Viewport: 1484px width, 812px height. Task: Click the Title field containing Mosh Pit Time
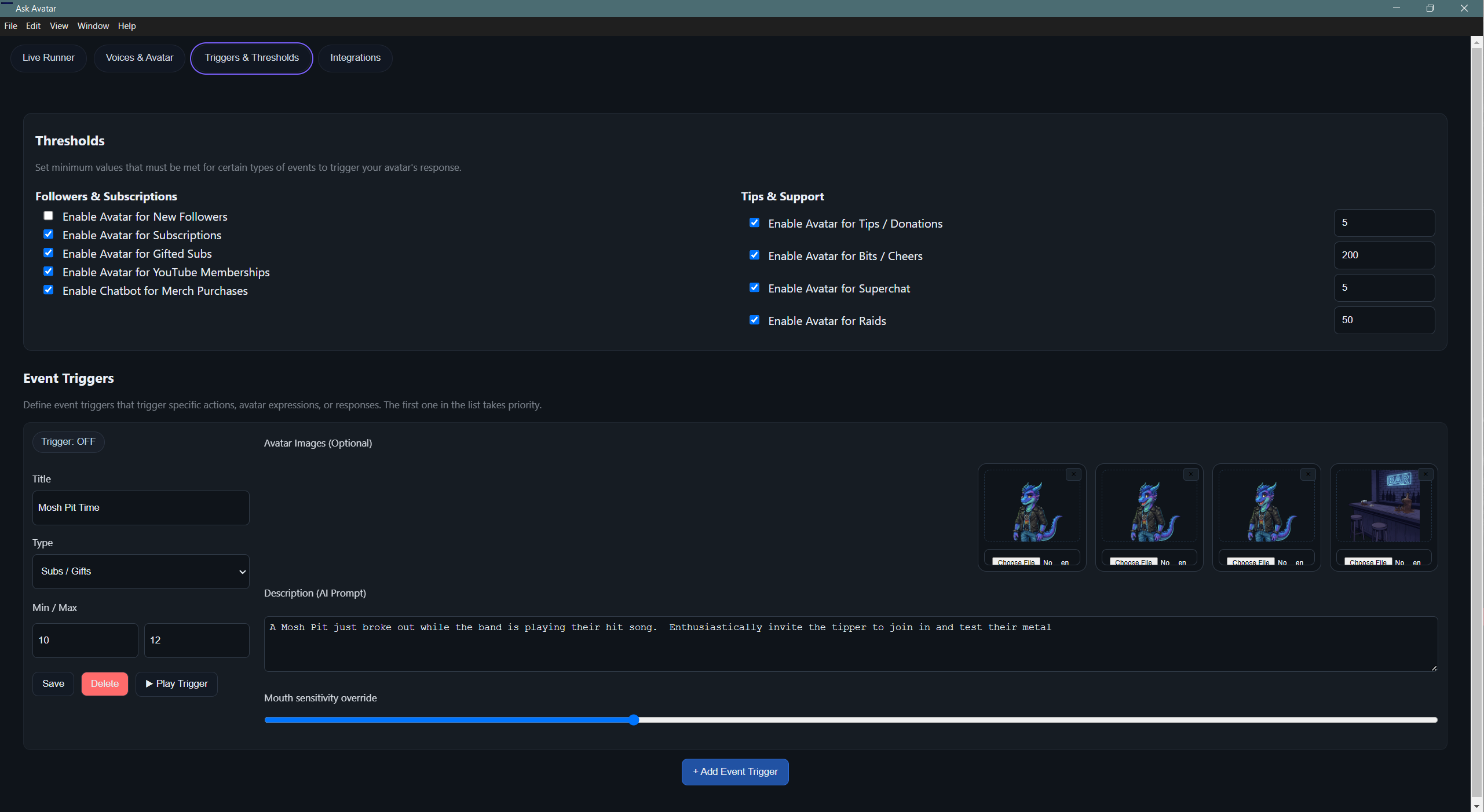point(140,507)
